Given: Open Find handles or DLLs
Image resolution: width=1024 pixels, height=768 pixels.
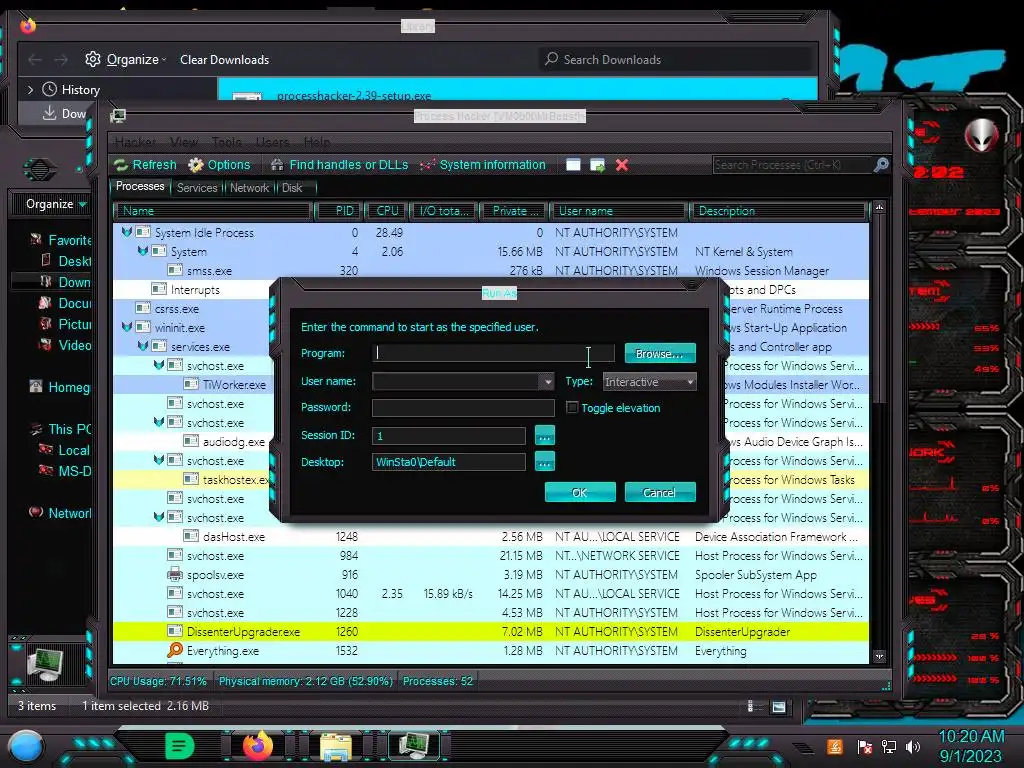Looking at the screenshot, I should coord(340,165).
